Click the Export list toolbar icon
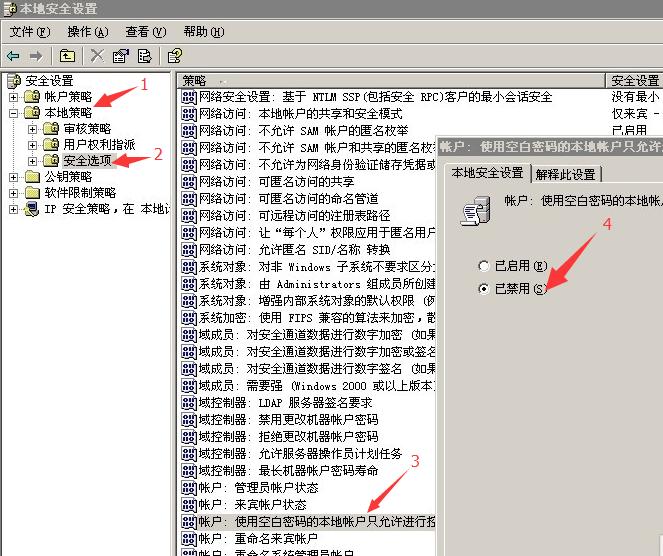This screenshot has height=556, width=663. 145,55
